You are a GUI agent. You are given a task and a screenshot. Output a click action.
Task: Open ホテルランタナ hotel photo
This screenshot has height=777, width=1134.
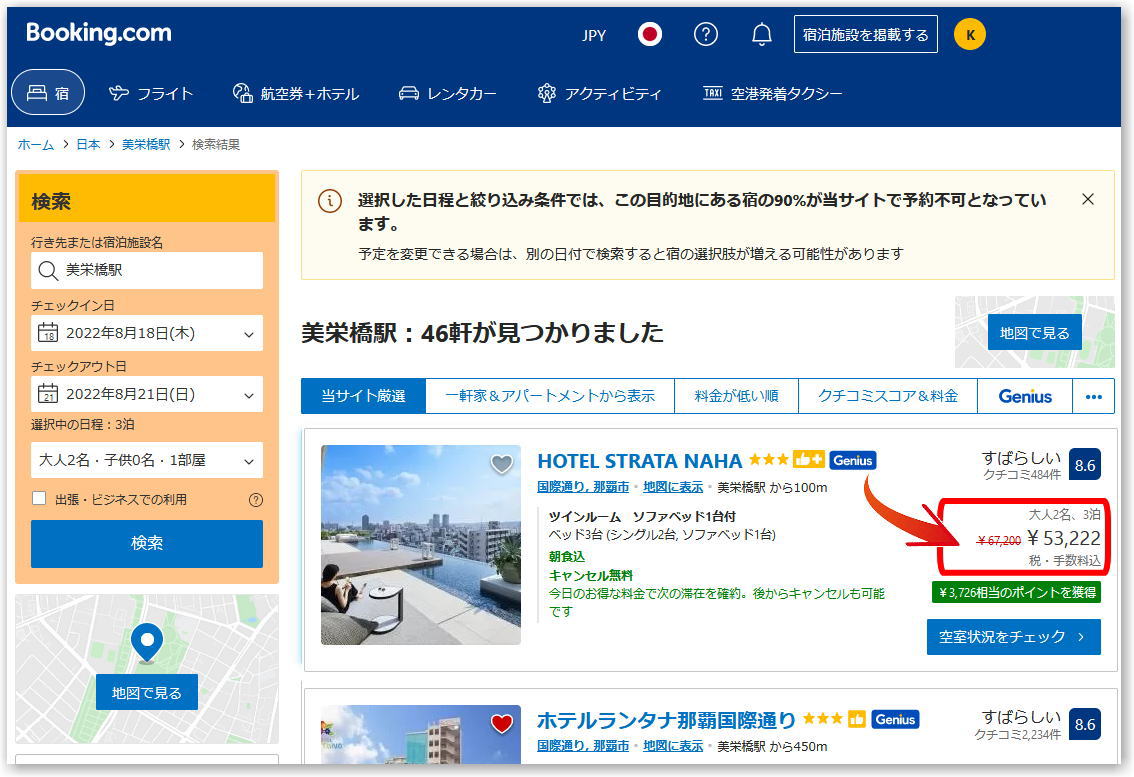coord(421,734)
